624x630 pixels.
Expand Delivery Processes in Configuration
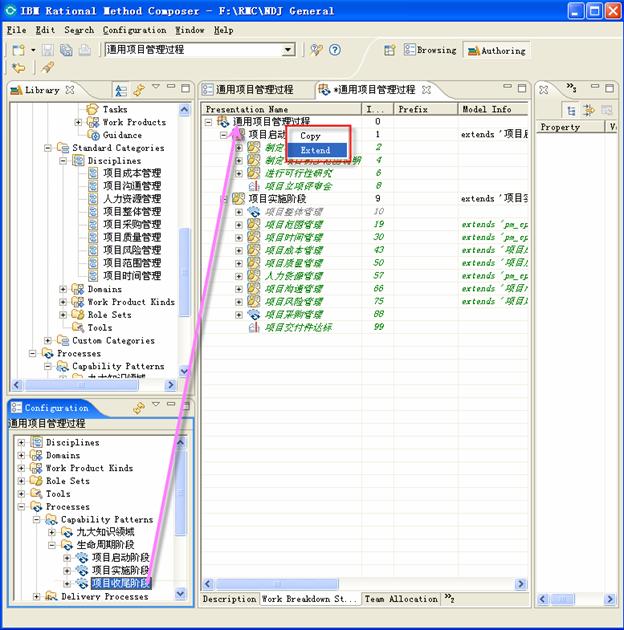tap(37, 597)
